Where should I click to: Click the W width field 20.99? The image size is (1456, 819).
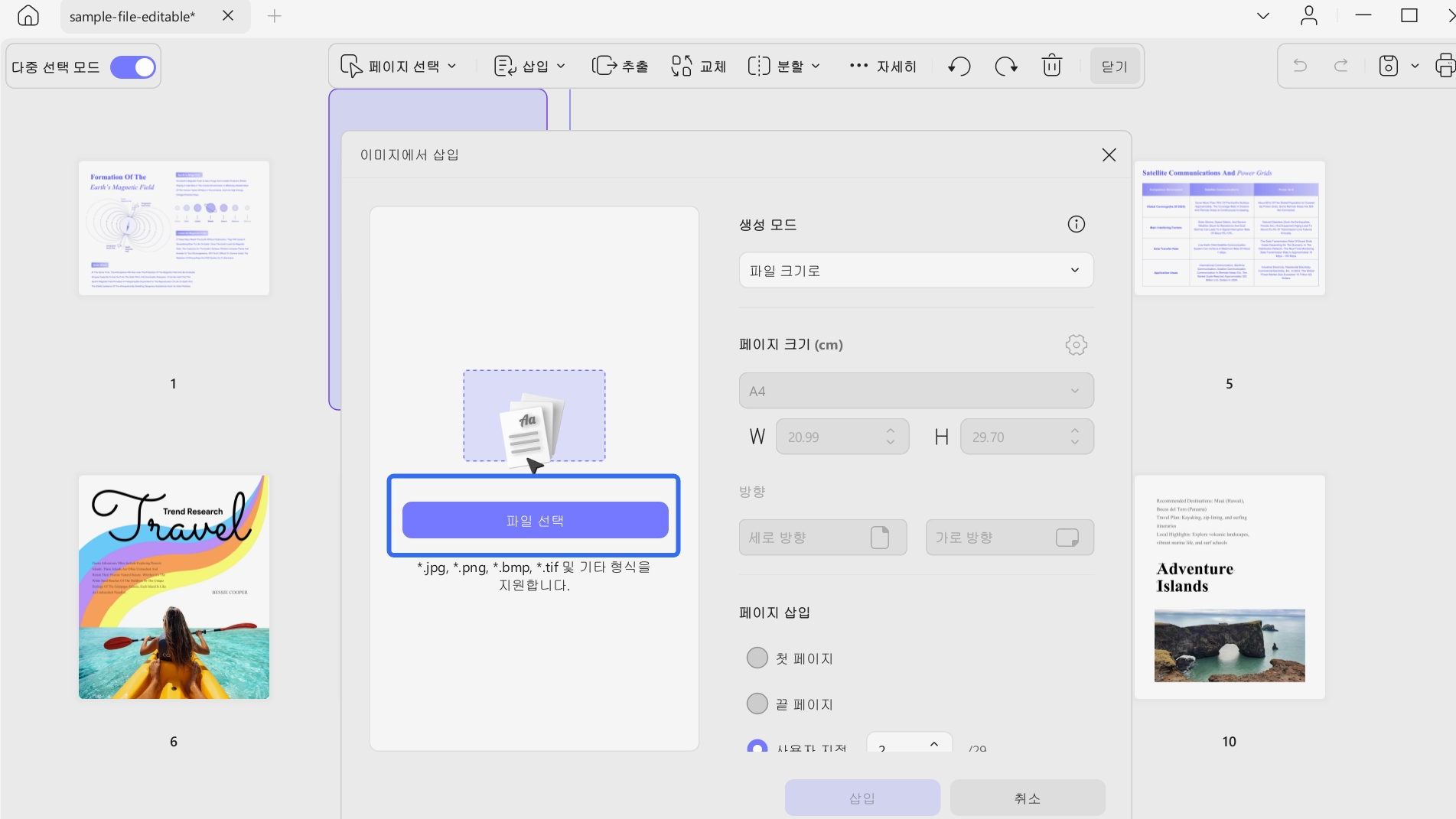842,437
